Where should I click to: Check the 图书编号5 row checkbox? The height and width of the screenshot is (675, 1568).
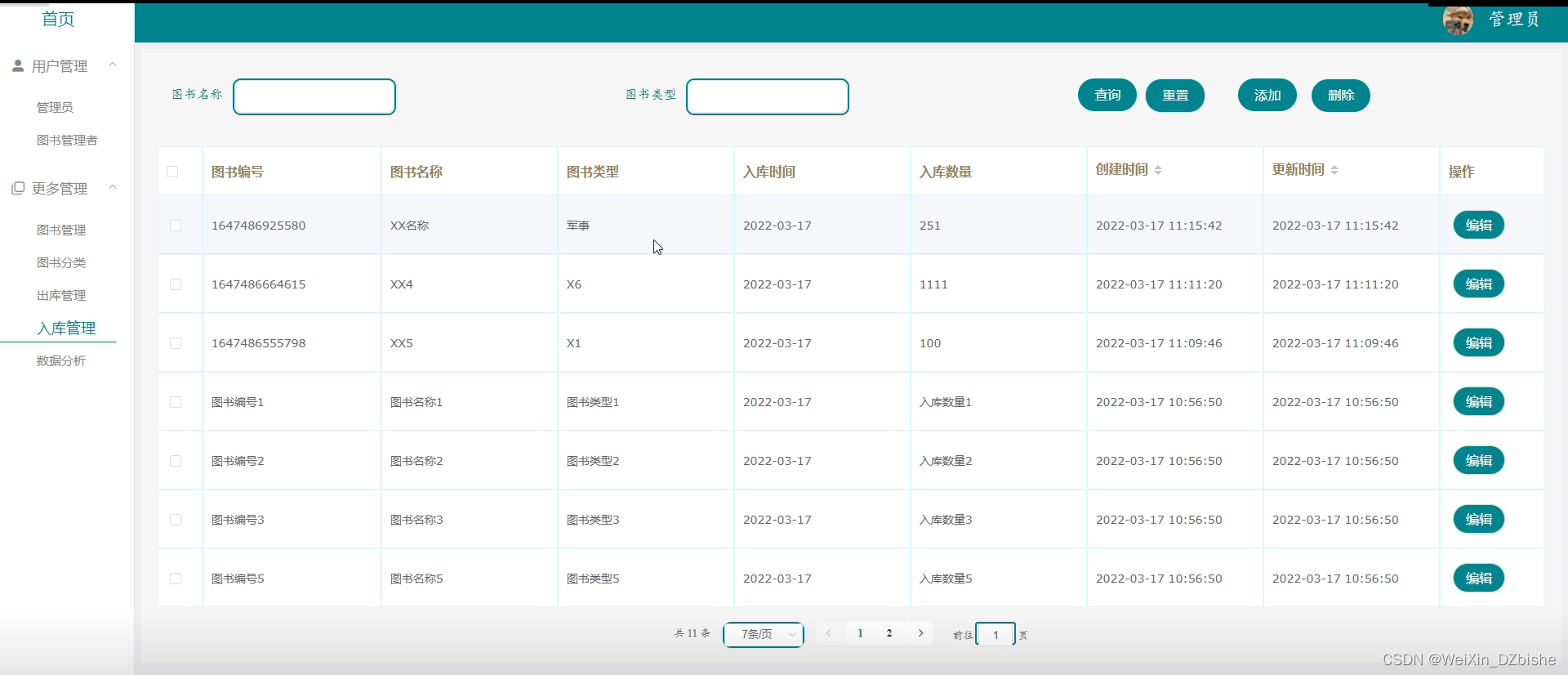[x=176, y=579]
